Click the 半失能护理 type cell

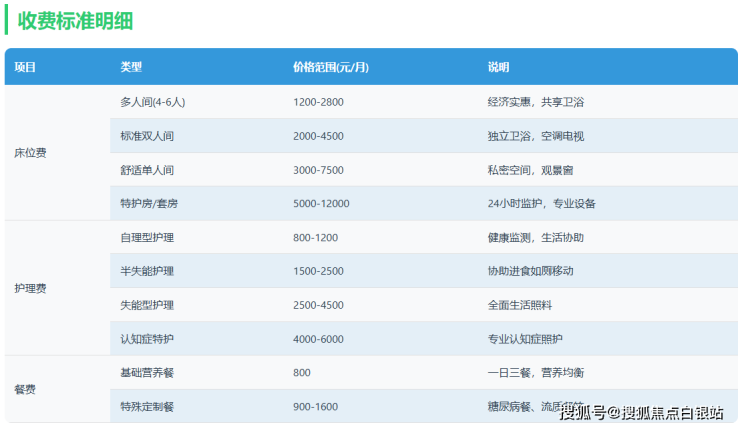coord(147,271)
